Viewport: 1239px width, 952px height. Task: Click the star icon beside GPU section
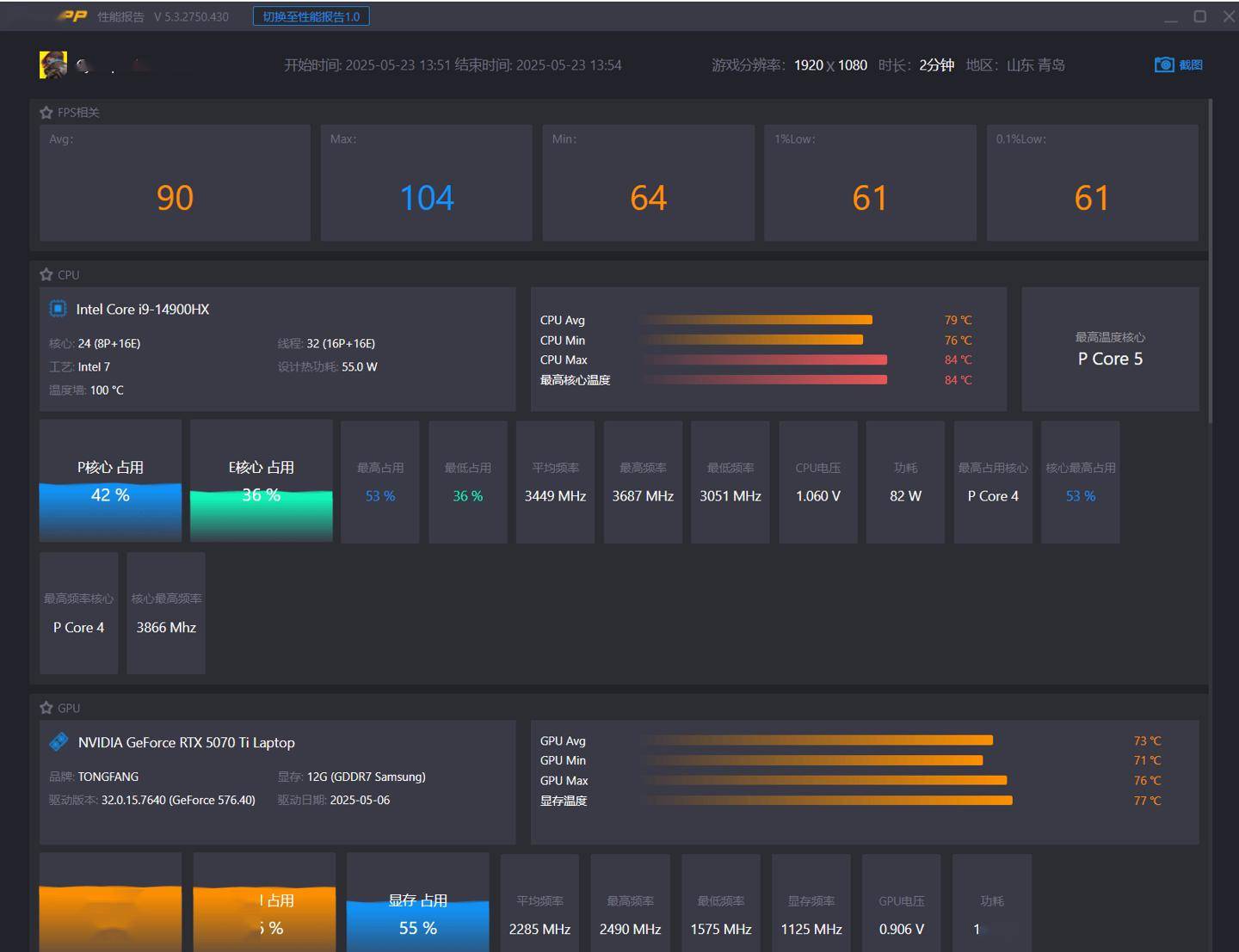(46, 708)
